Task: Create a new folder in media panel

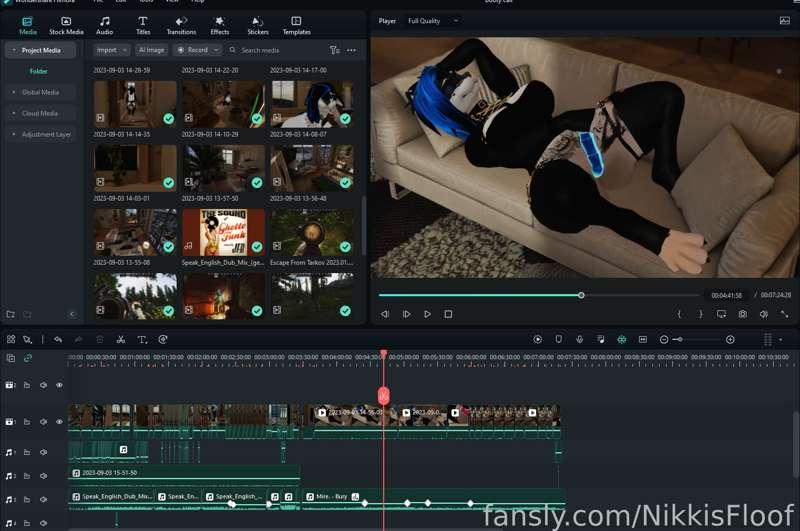Action: (10, 314)
